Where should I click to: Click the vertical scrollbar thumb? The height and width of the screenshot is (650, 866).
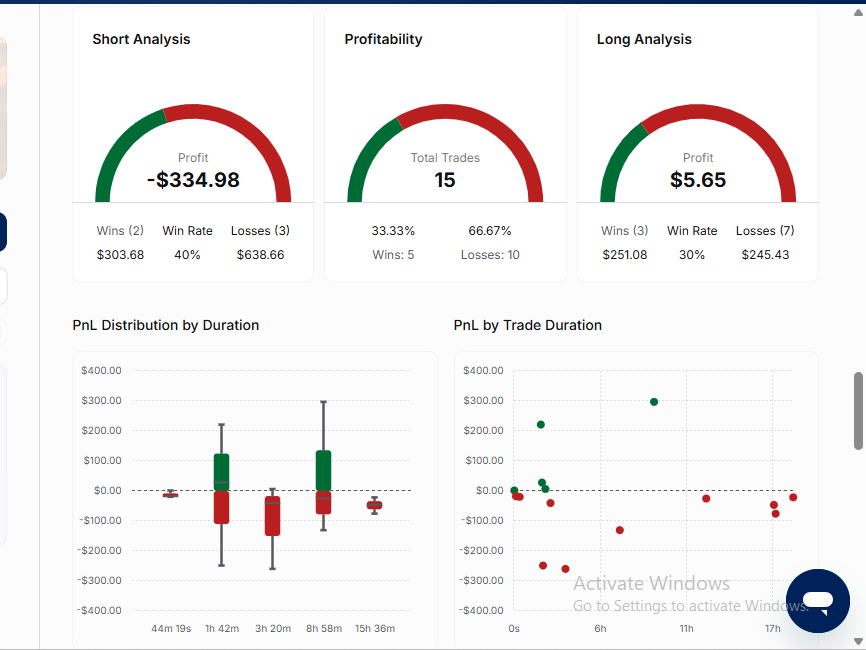click(858, 411)
